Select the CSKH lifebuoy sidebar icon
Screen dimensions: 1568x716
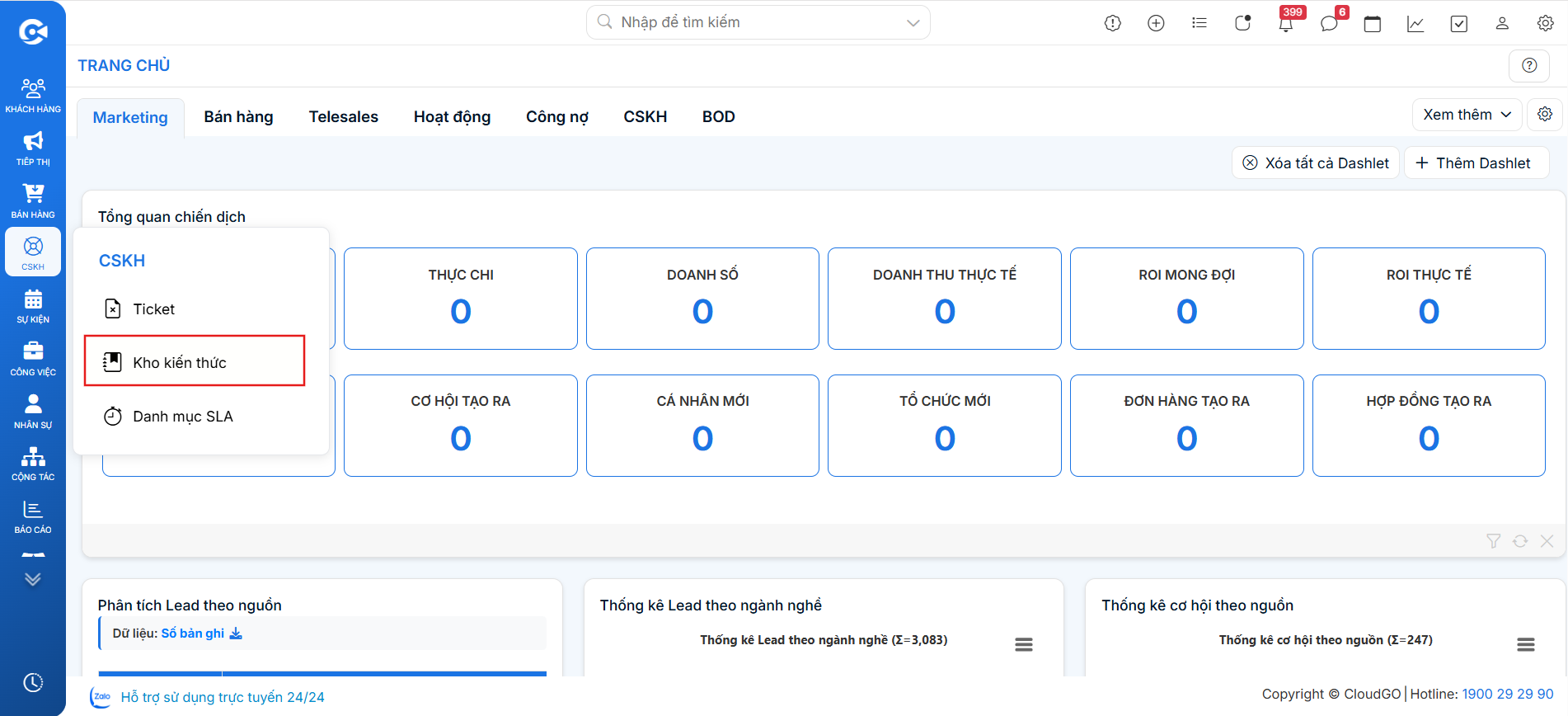tap(33, 252)
